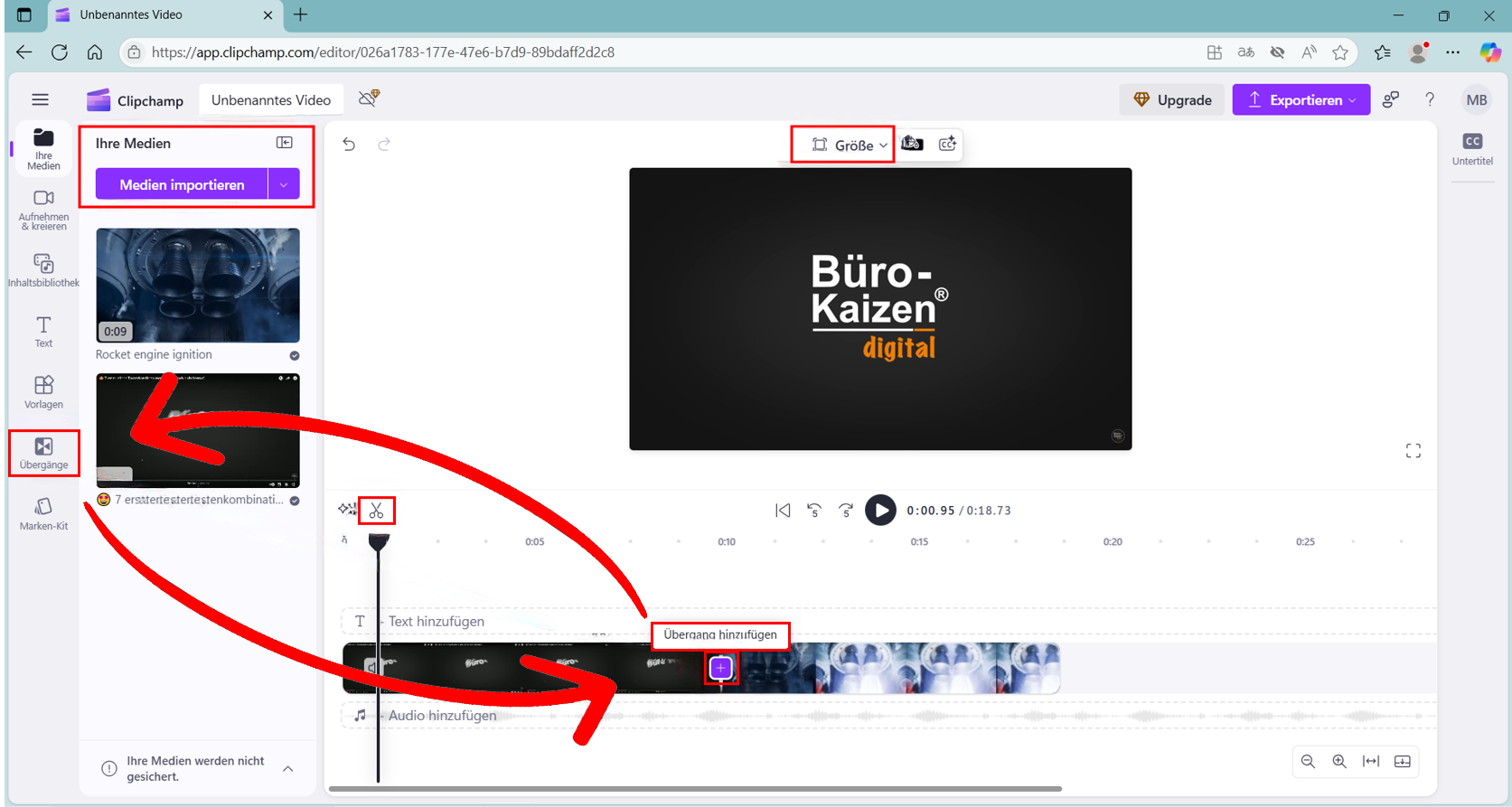
Task: Click the Clipchamp logo
Action: [x=136, y=99]
